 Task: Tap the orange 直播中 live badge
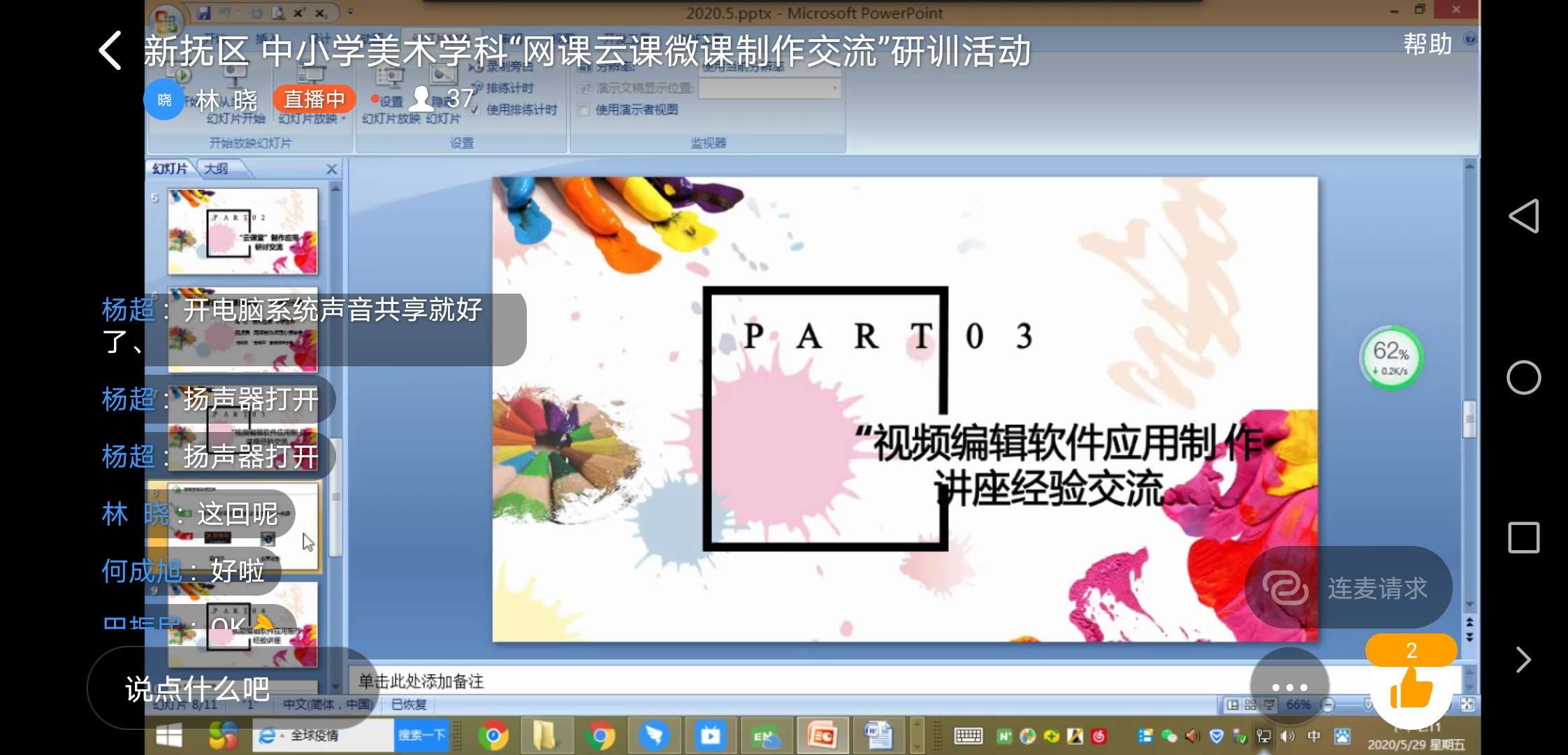point(314,99)
